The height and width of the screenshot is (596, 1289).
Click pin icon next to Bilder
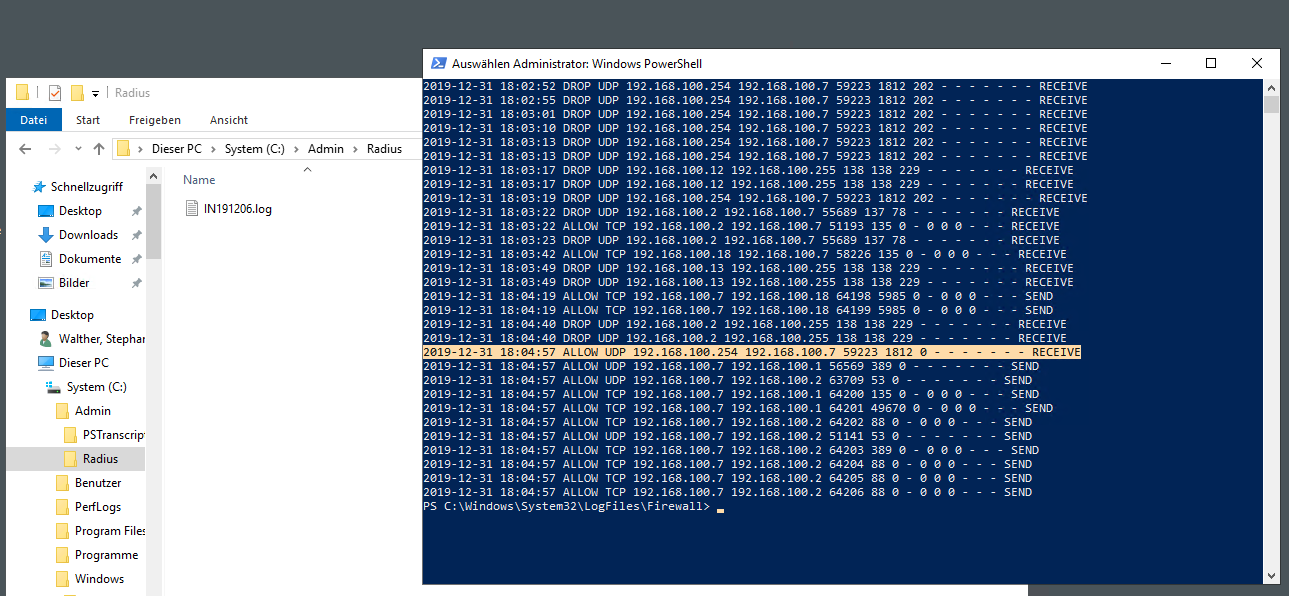137,284
